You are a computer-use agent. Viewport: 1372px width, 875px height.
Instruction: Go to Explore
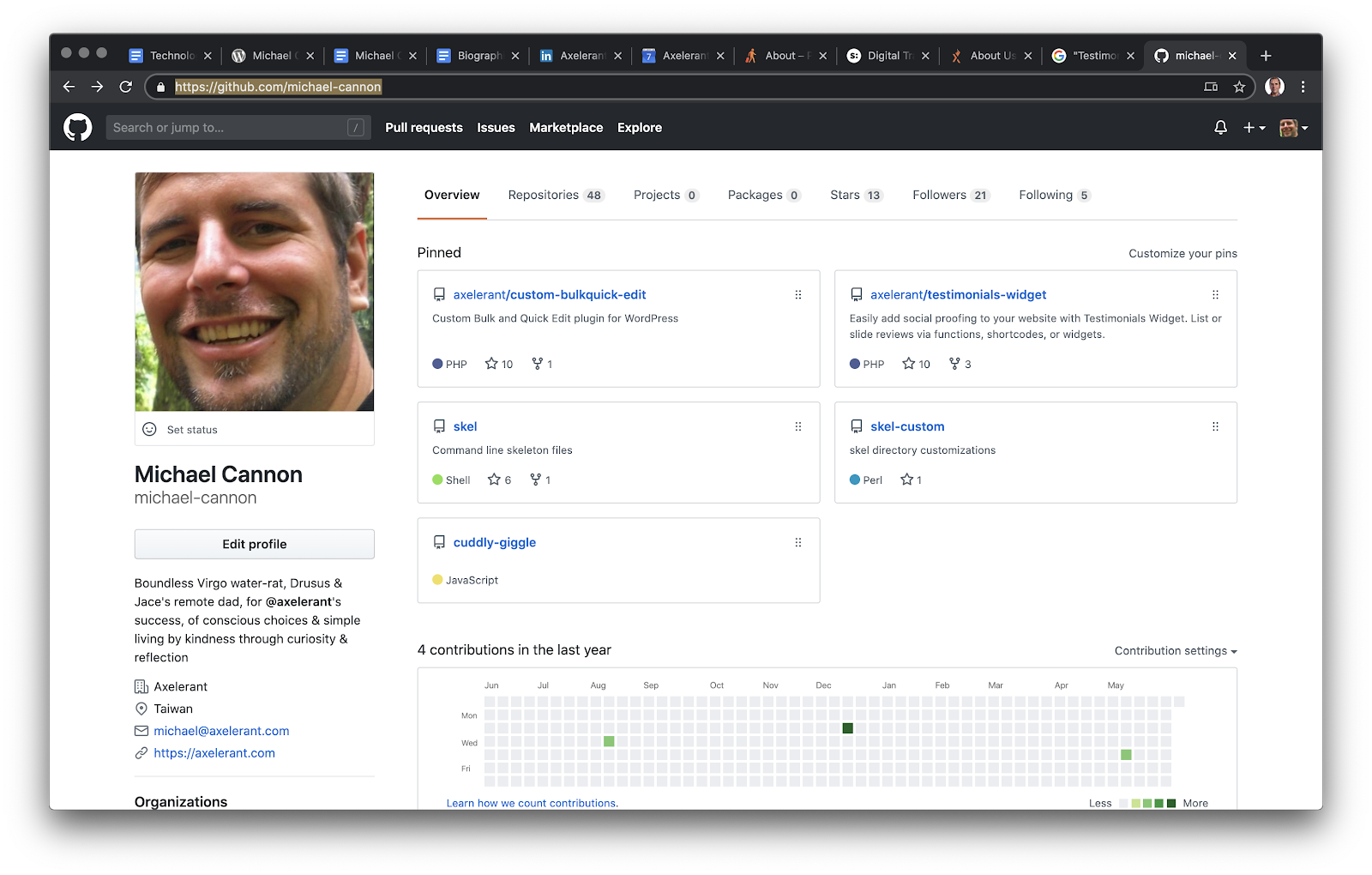(x=640, y=128)
